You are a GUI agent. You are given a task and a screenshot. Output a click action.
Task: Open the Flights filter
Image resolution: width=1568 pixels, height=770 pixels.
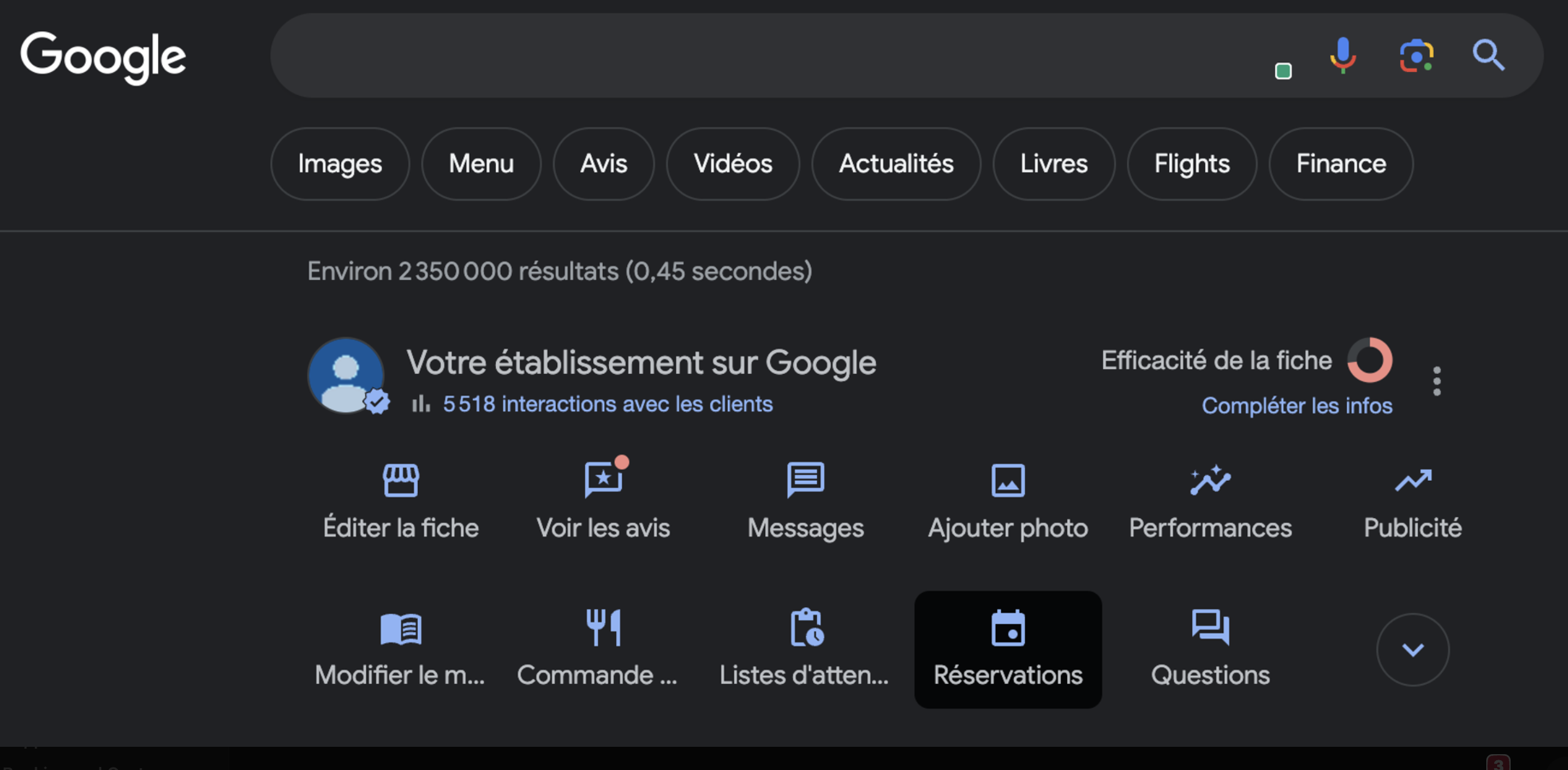click(x=1192, y=164)
